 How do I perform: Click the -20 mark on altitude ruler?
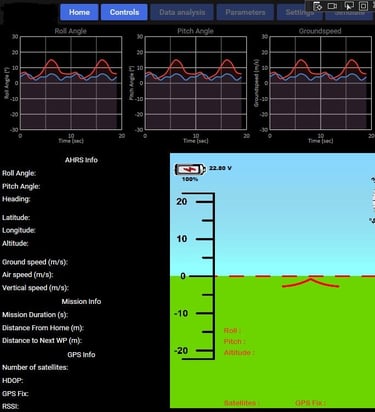click(181, 351)
